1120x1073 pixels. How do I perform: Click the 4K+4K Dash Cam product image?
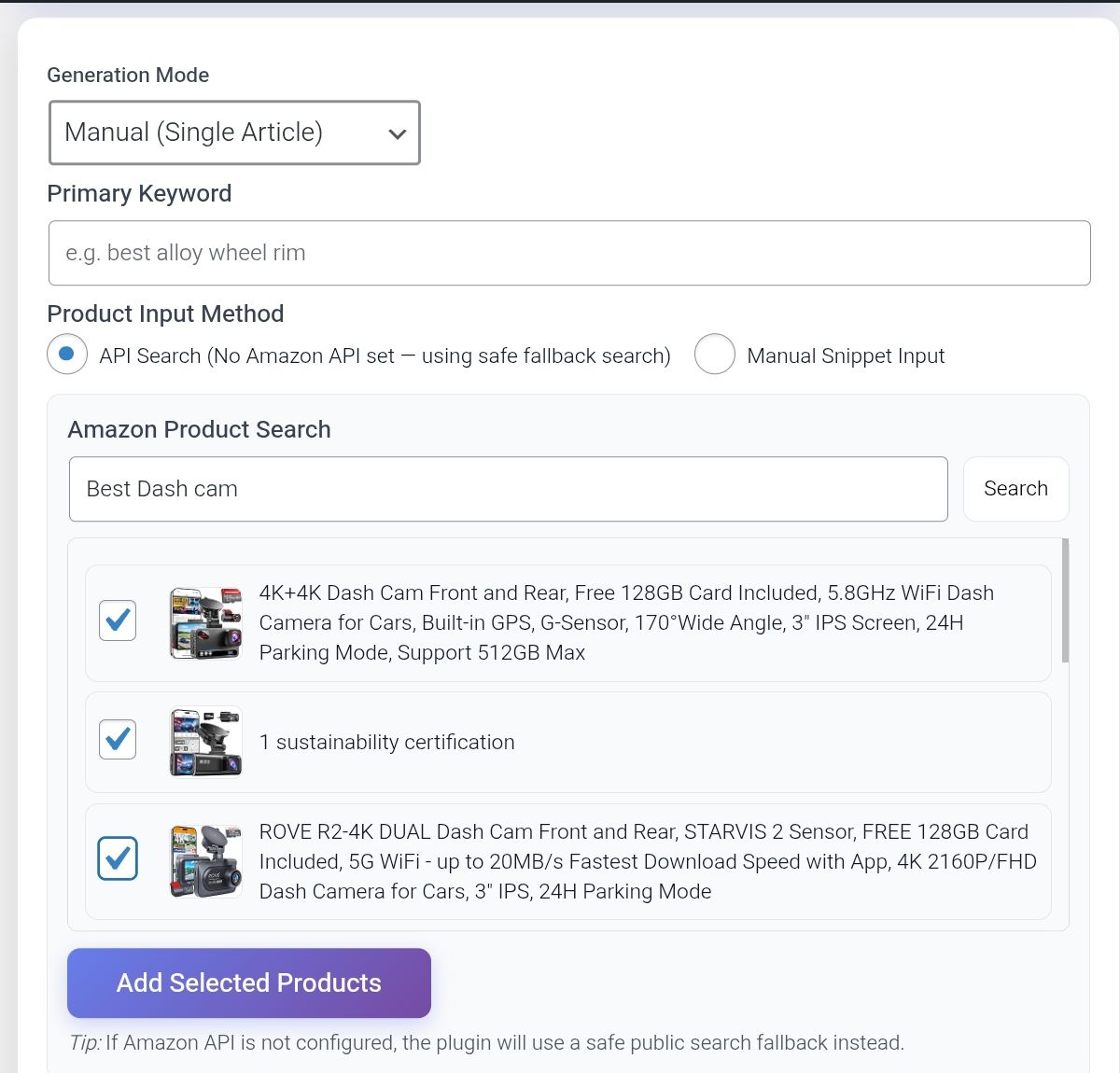(x=206, y=622)
